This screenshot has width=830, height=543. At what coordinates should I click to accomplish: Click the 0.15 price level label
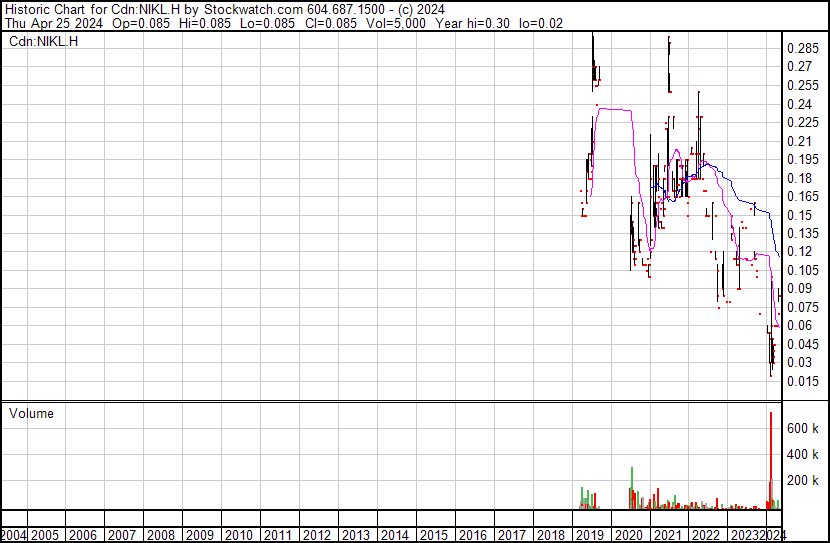[800, 215]
